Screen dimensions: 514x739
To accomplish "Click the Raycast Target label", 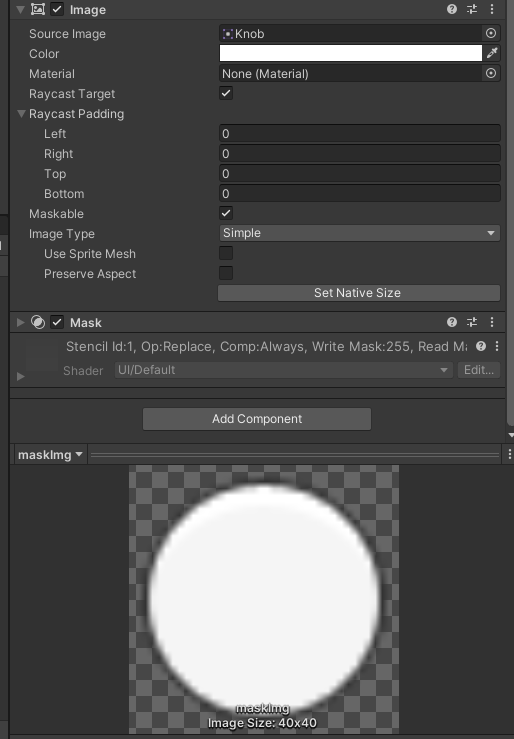I will click(72, 94).
